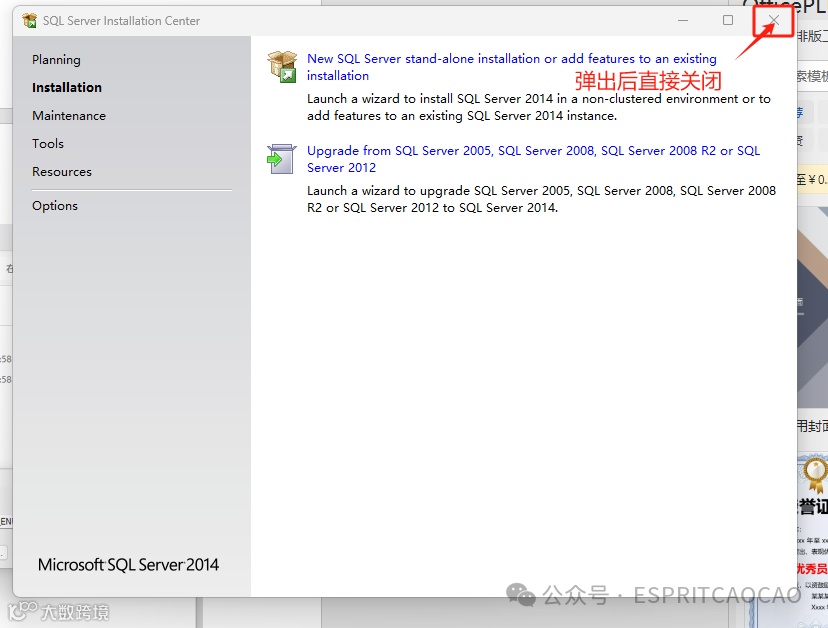Close the SQL Server Installation Center window
Image resolution: width=828 pixels, height=628 pixels.
[x=774, y=20]
